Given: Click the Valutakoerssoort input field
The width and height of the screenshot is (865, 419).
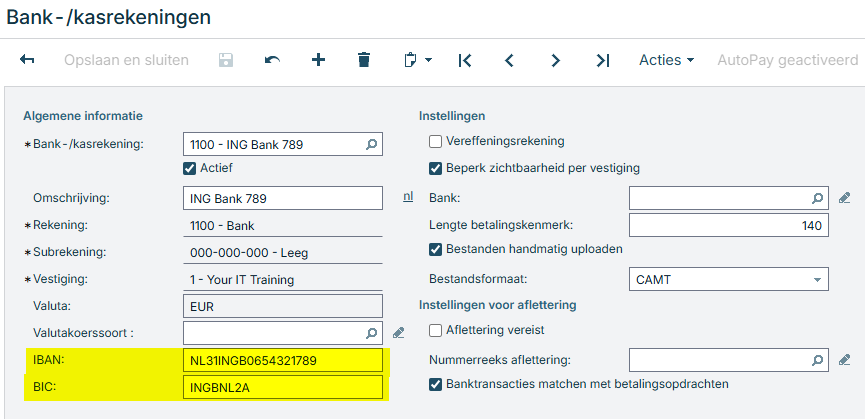Looking at the screenshot, I should click(x=282, y=333).
